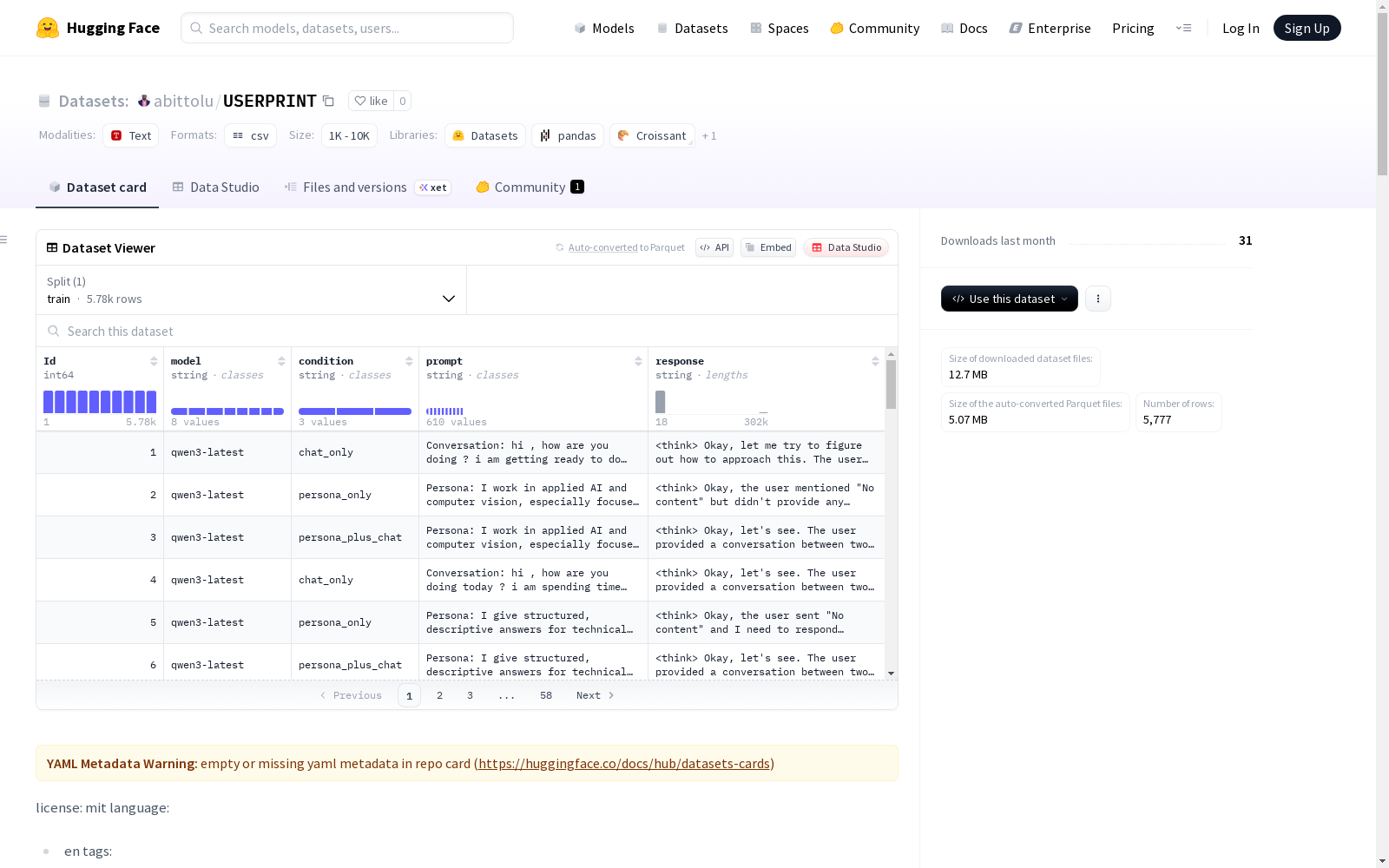Click the like count number
The width and height of the screenshot is (1389, 868).
pos(403,101)
